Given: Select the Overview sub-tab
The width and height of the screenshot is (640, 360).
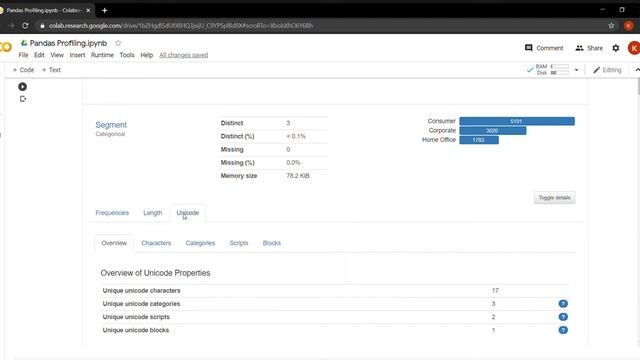Looking at the screenshot, I should coord(114,243).
